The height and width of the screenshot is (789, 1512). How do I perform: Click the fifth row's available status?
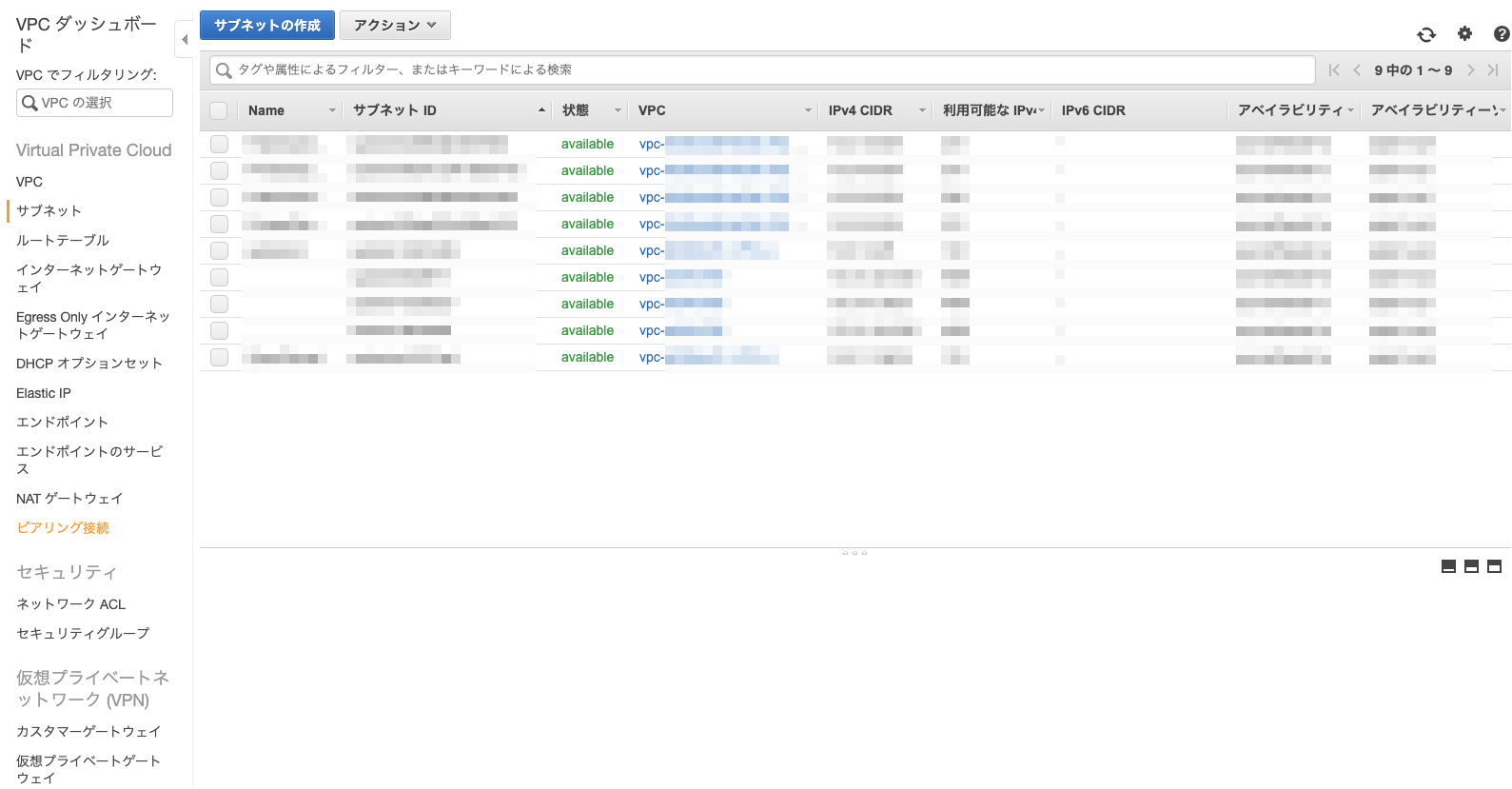(x=587, y=250)
